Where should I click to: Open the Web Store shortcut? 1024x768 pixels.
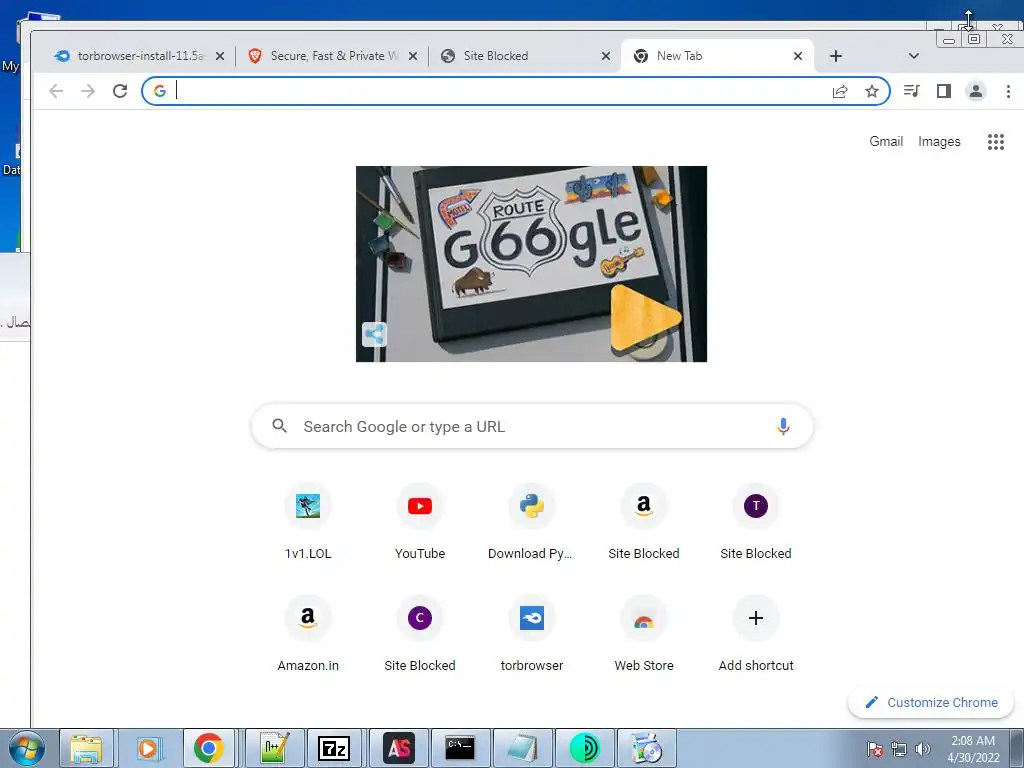644,635
